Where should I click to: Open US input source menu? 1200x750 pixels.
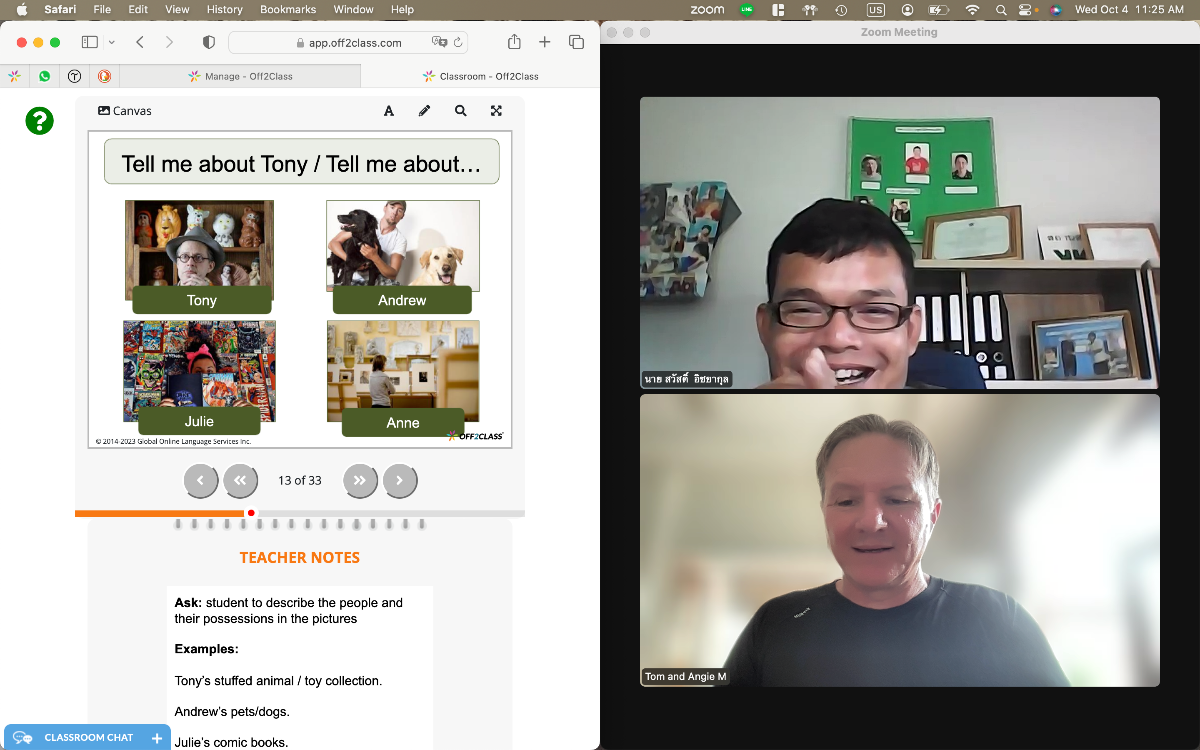click(876, 9)
